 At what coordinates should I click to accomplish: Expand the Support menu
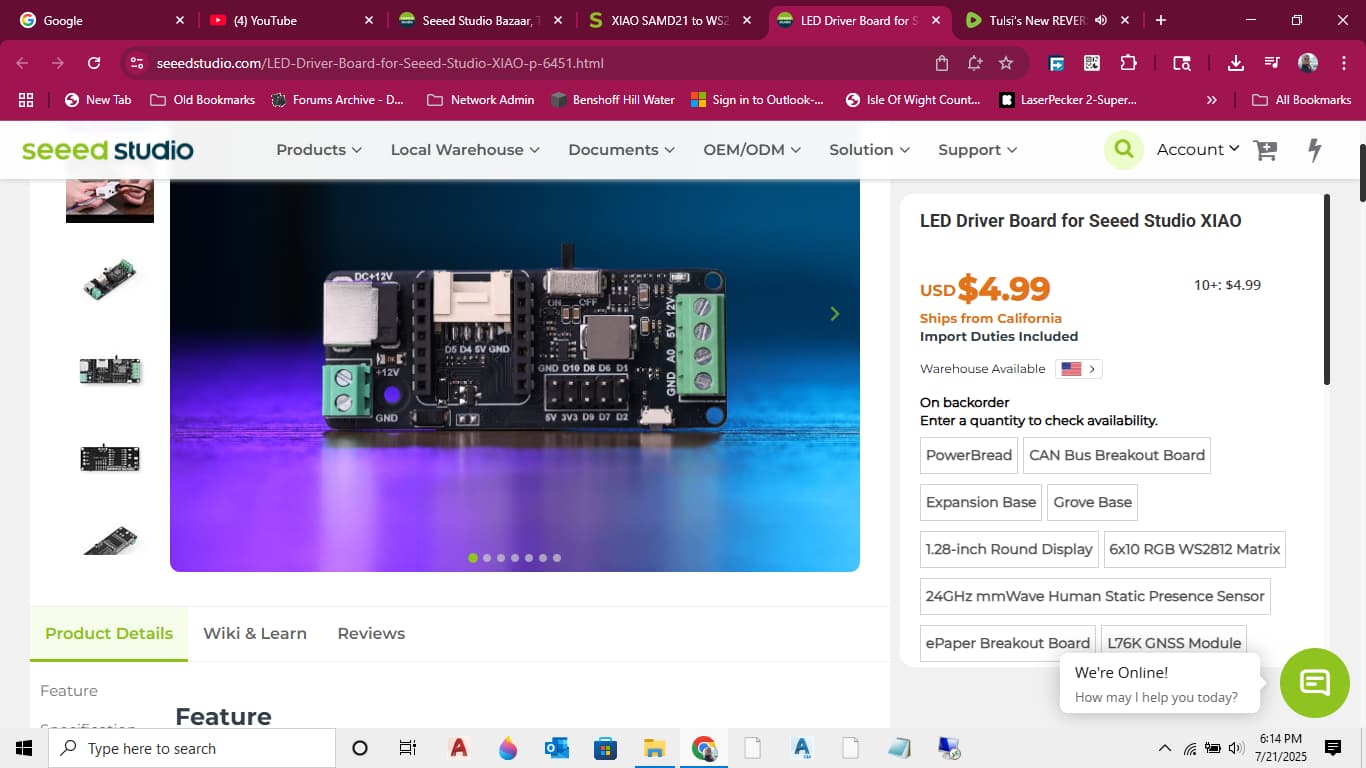977,150
